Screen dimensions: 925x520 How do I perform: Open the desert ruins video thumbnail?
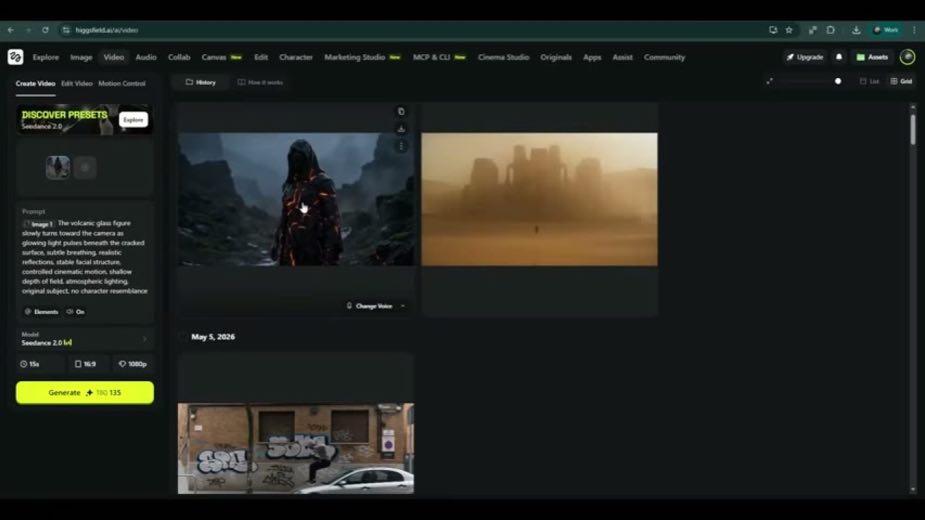539,199
